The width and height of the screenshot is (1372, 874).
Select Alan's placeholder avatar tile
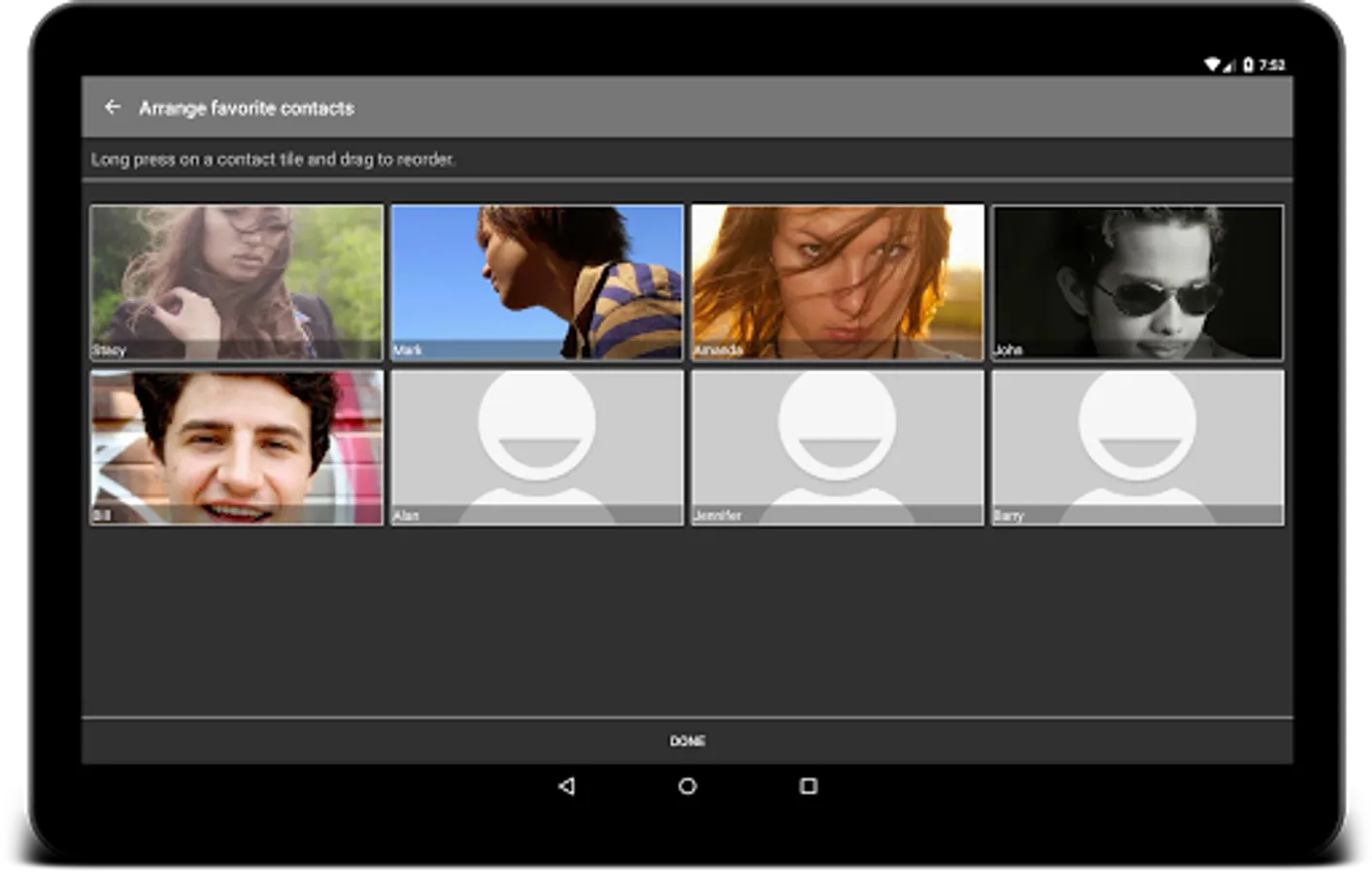(537, 448)
